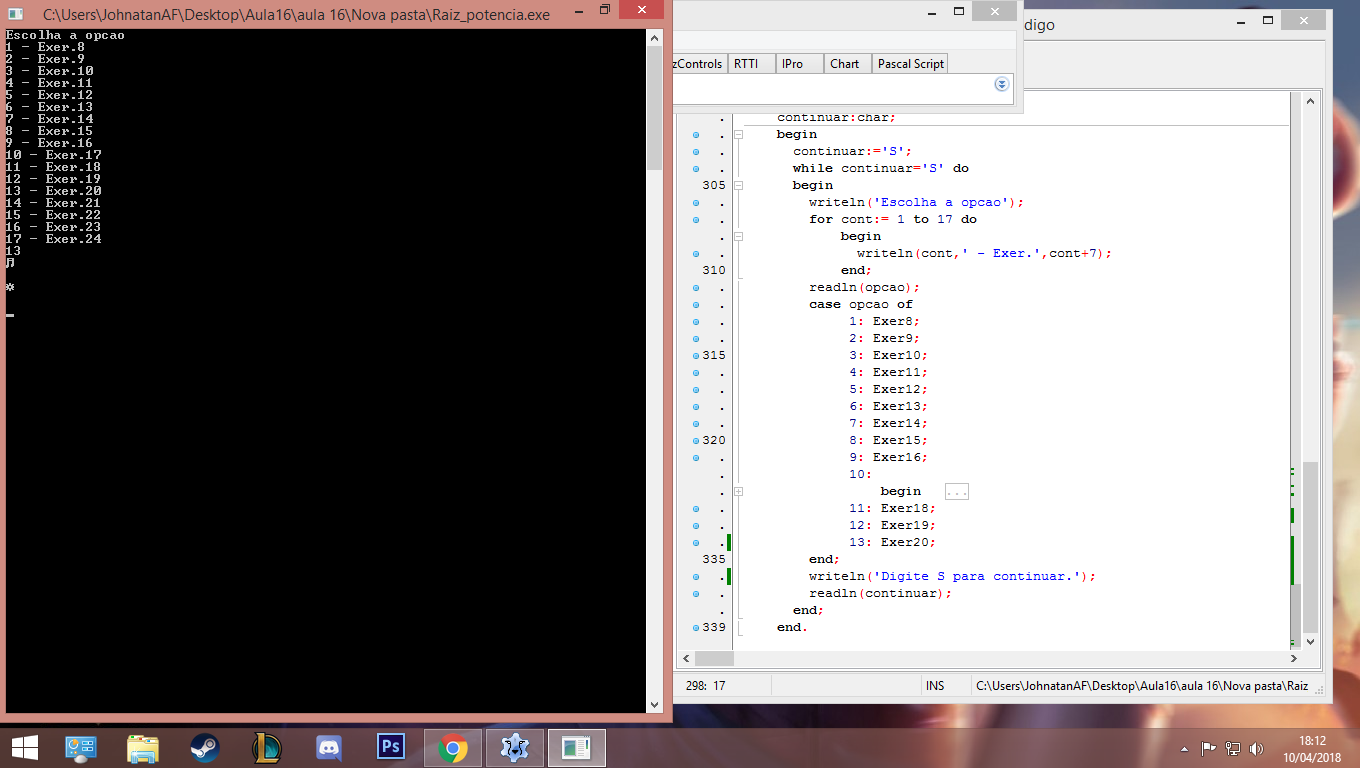The height and width of the screenshot is (768, 1360).
Task: Open the Action Center flag icon
Action: tap(1208, 748)
